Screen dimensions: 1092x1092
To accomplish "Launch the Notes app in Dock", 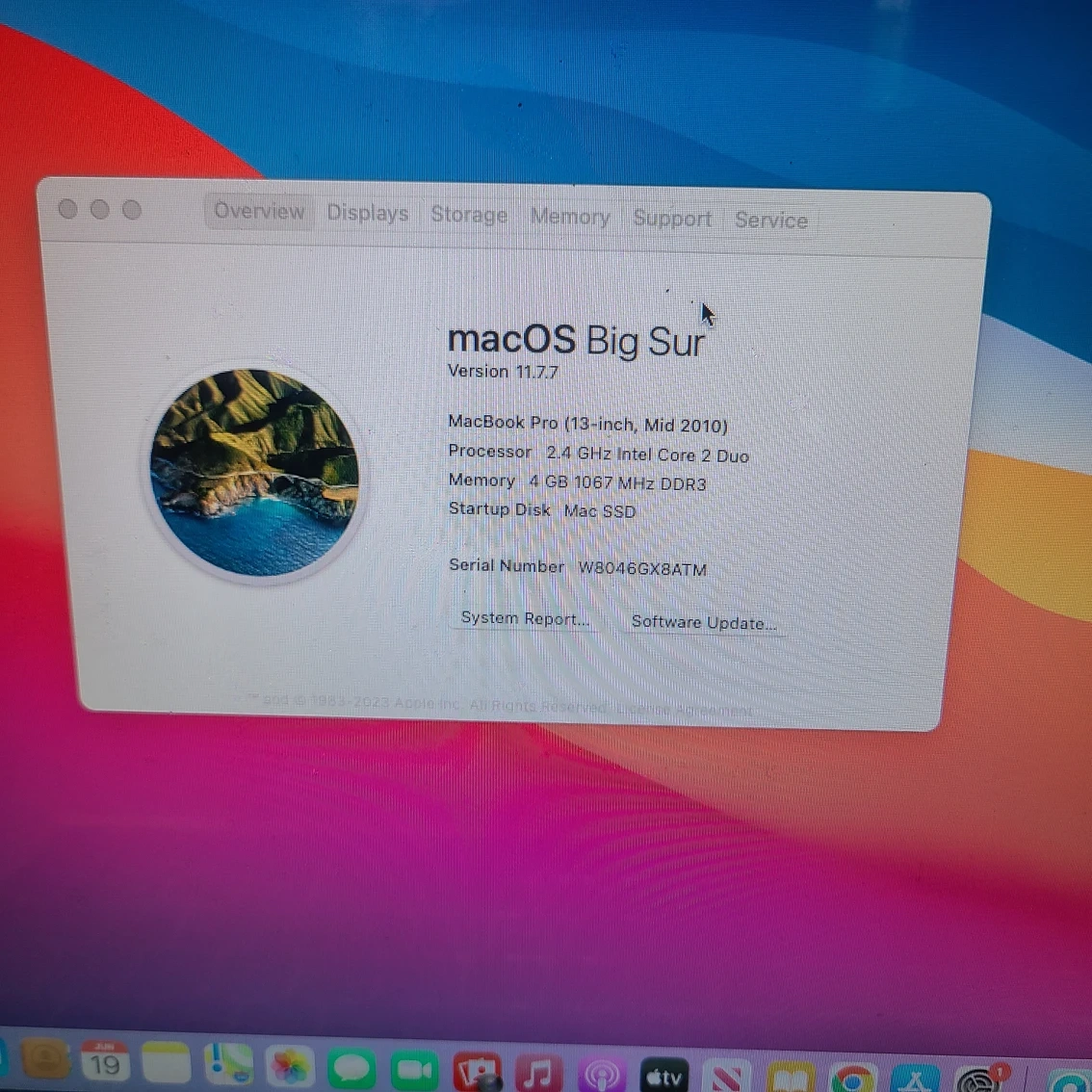I will pos(166,1063).
